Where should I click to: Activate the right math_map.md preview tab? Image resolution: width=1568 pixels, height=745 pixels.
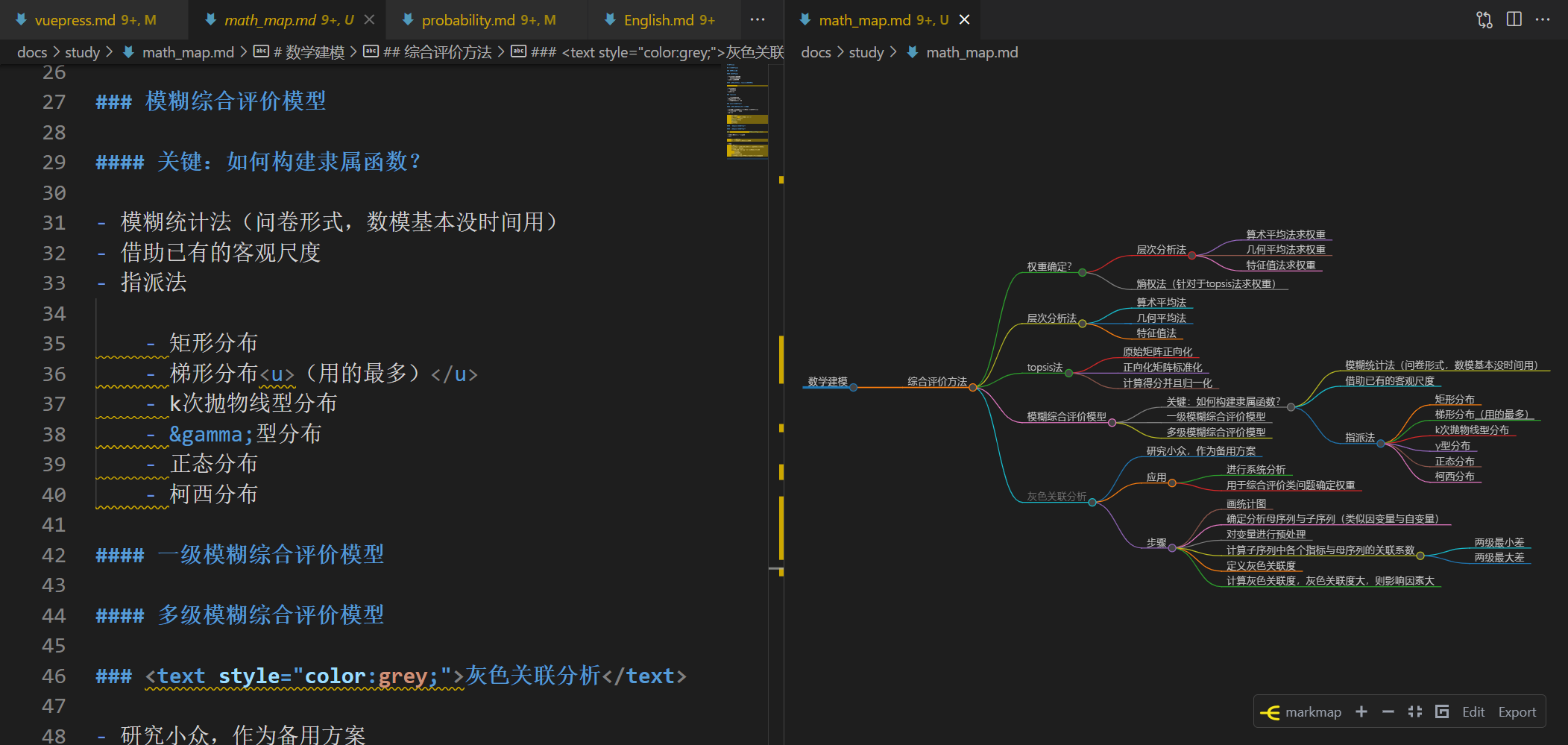884,20
